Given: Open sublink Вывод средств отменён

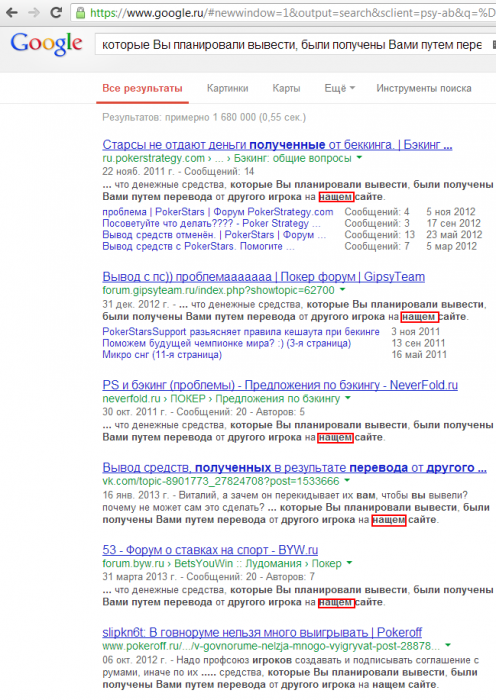Looking at the screenshot, I should click(214, 235).
